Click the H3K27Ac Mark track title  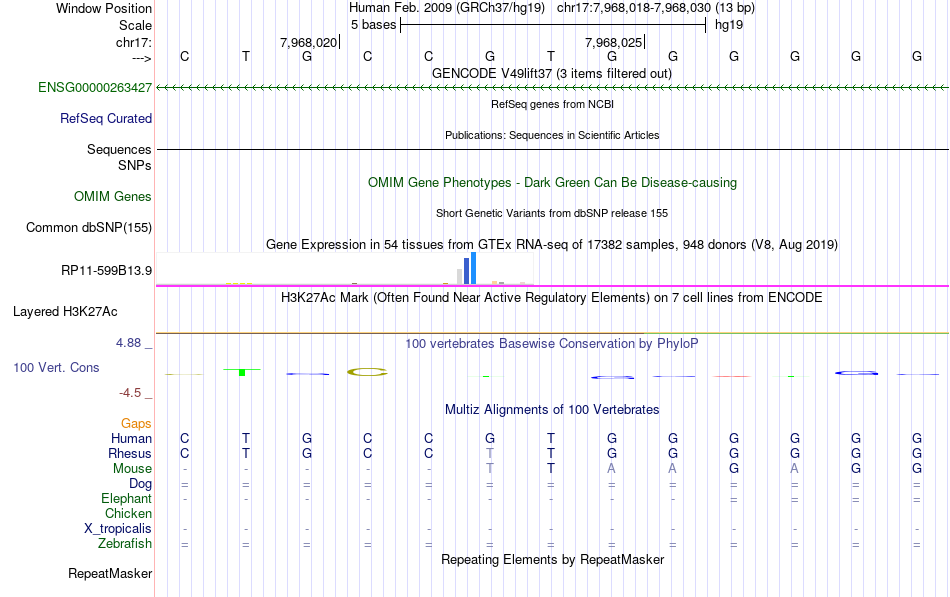tap(552, 298)
